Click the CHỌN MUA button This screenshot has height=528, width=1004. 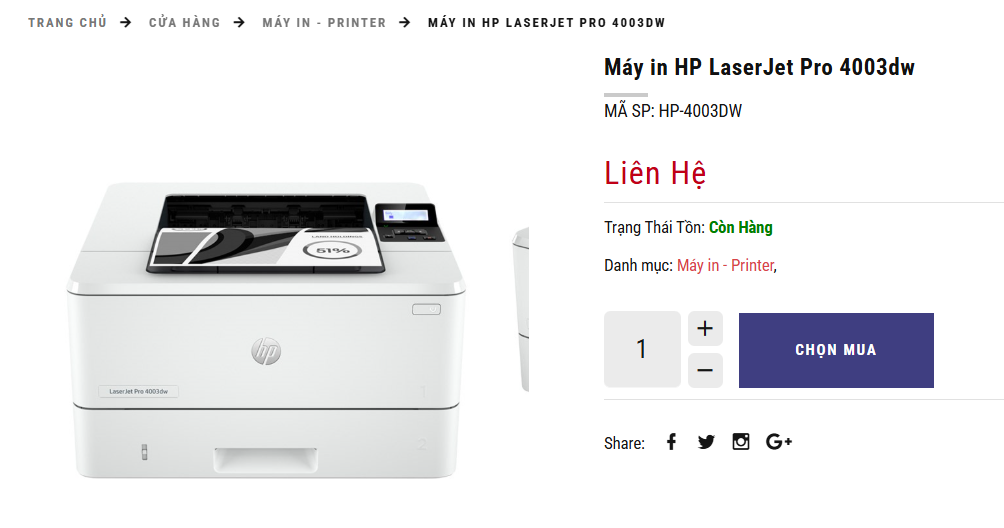pyautogui.click(x=836, y=350)
